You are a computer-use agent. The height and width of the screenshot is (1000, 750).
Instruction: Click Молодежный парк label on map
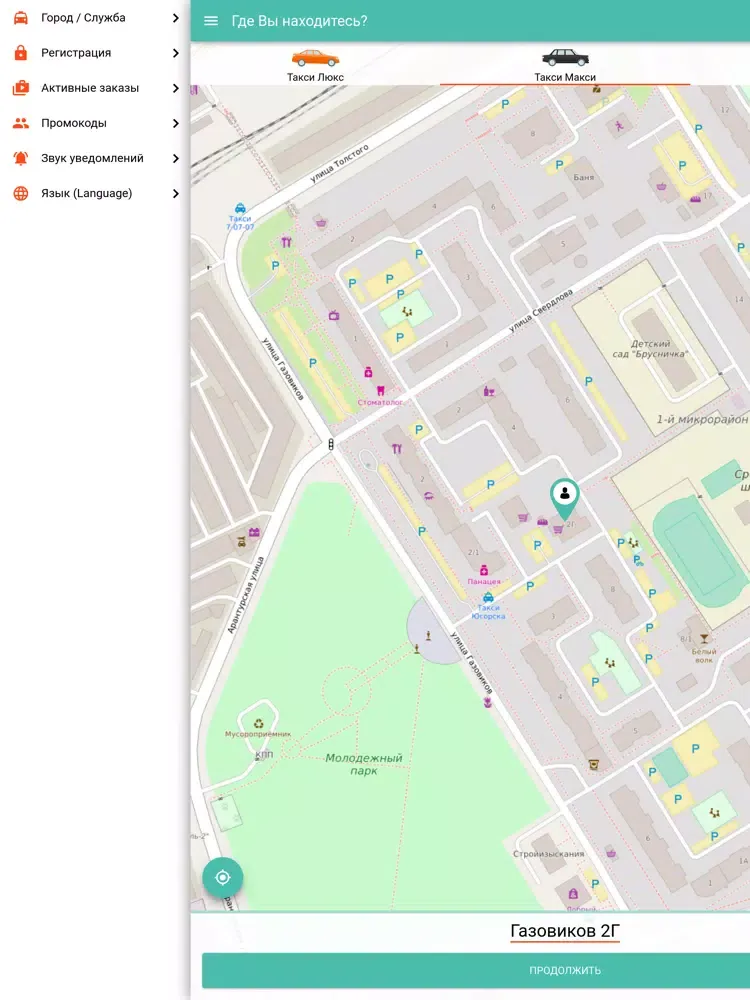(x=364, y=764)
